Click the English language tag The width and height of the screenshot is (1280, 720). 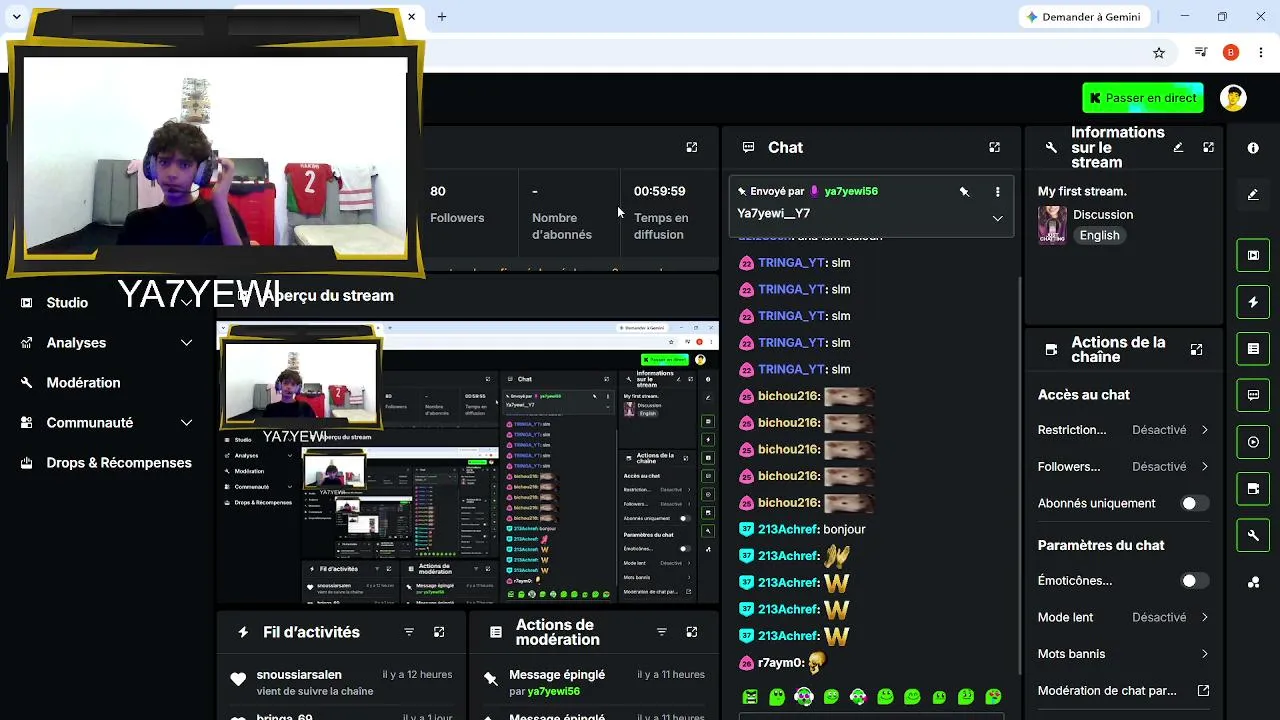tap(1099, 236)
